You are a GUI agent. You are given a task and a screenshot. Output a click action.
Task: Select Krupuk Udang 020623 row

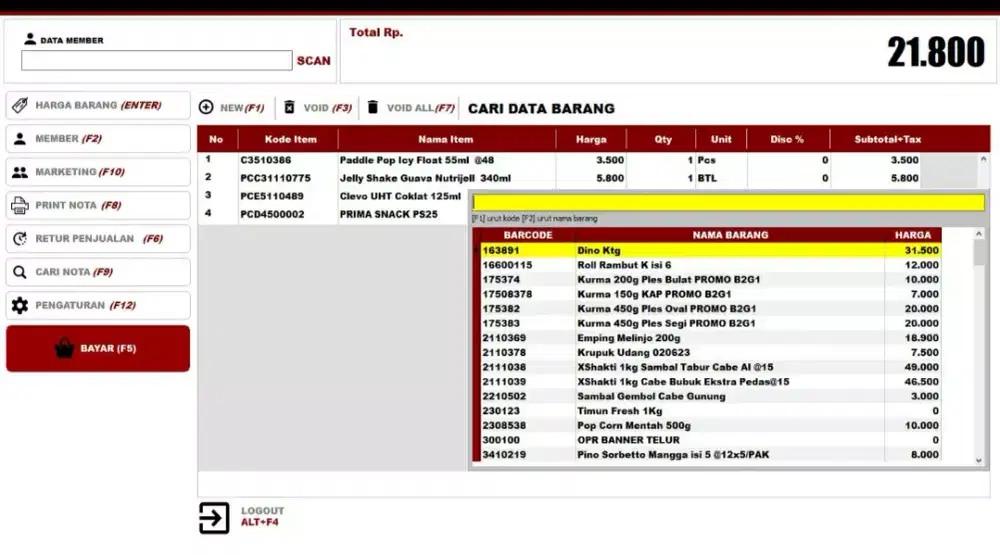click(710, 353)
